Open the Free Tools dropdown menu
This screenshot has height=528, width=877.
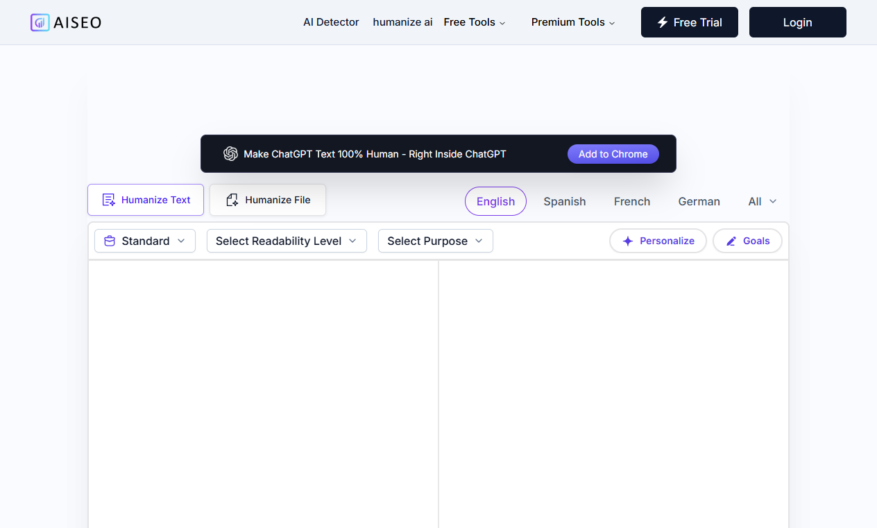474,22
